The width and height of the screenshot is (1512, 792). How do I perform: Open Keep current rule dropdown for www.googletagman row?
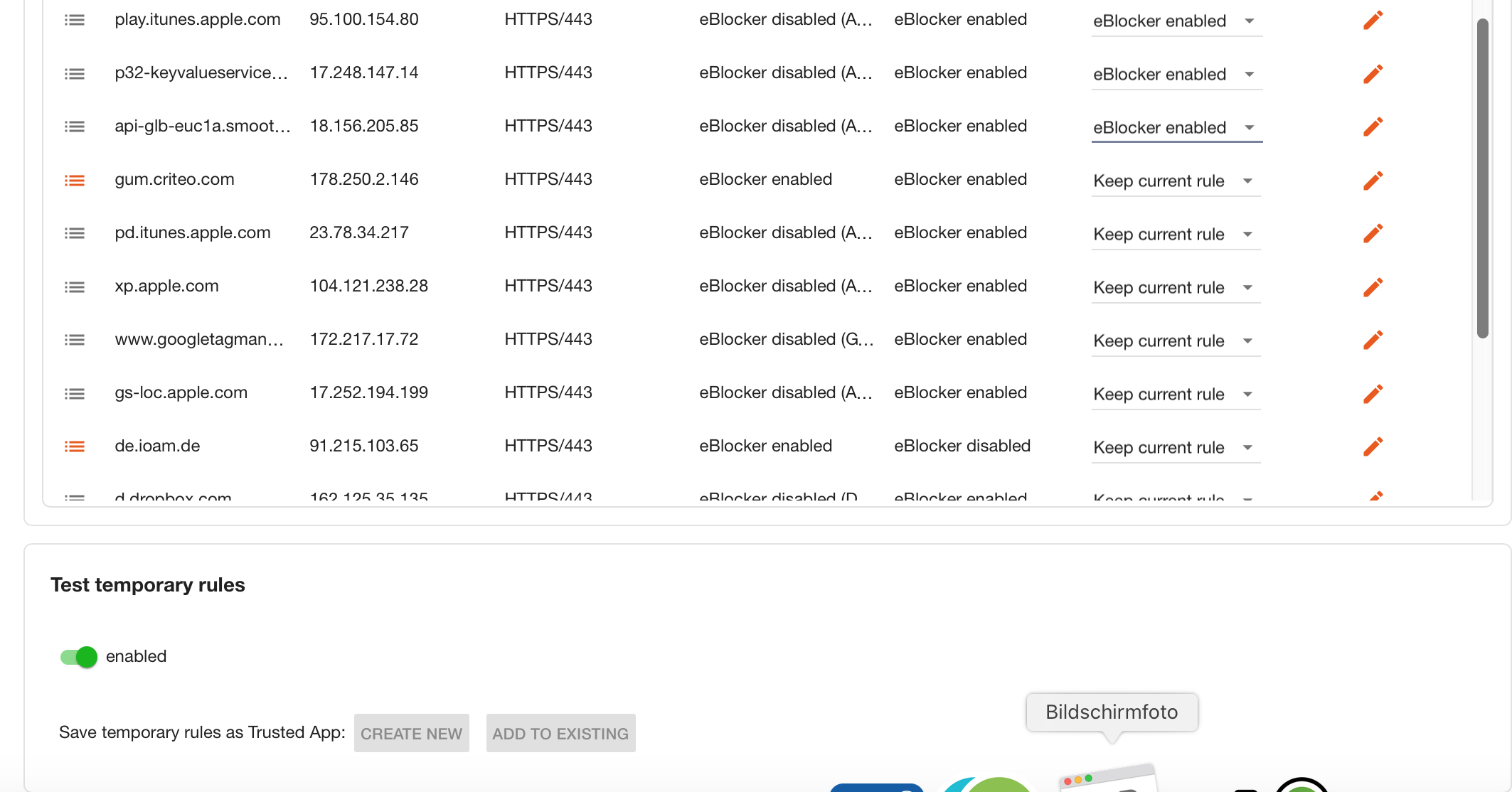1176,341
